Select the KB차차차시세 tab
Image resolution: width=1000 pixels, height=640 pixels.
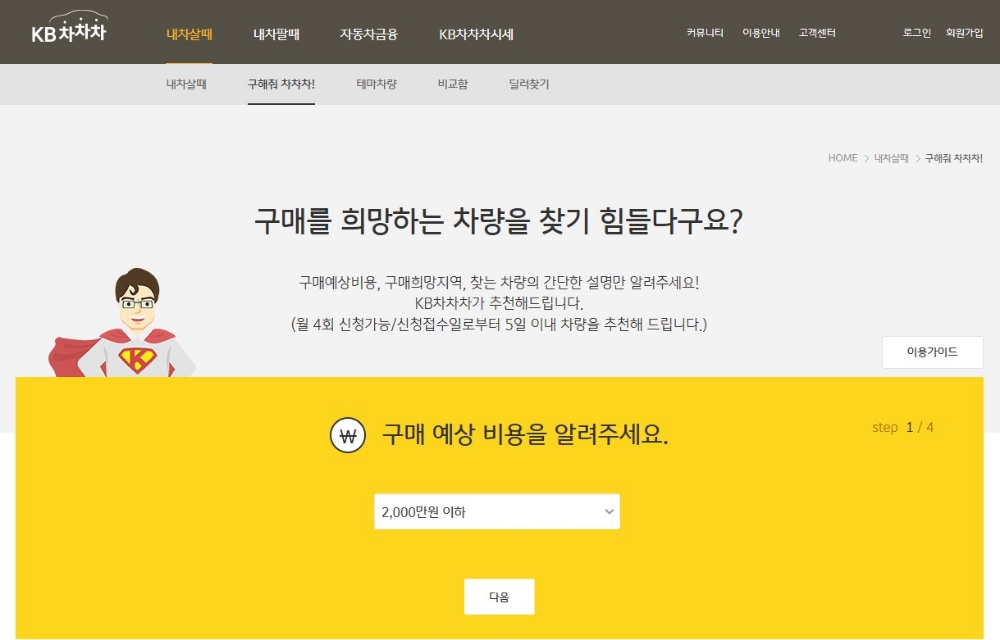[475, 32]
